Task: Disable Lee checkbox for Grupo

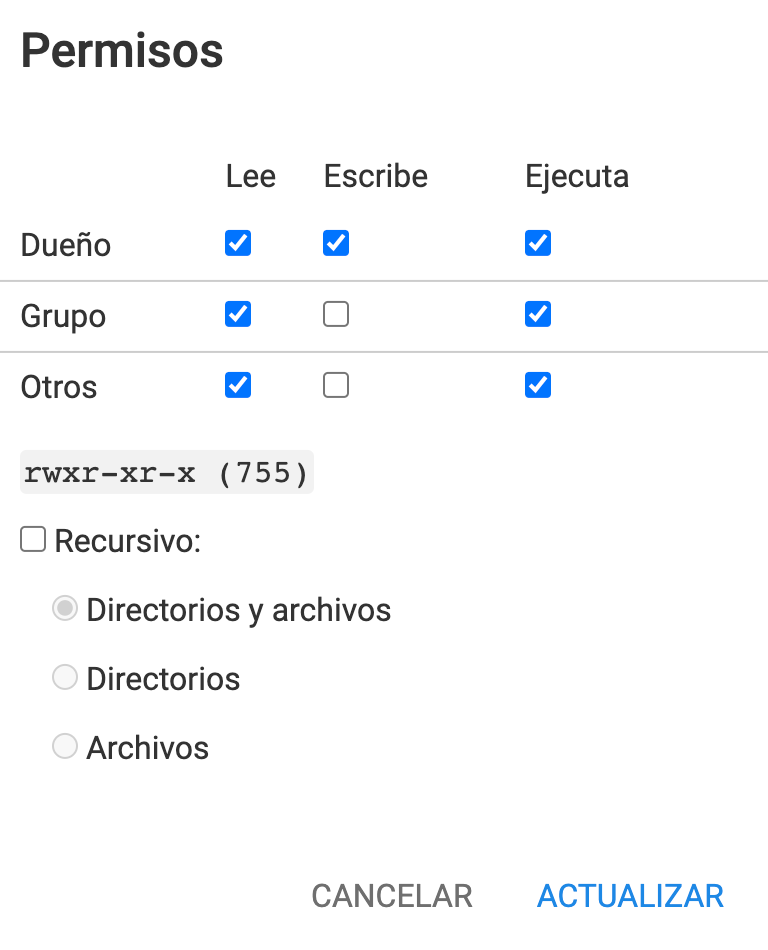Action: (238, 314)
